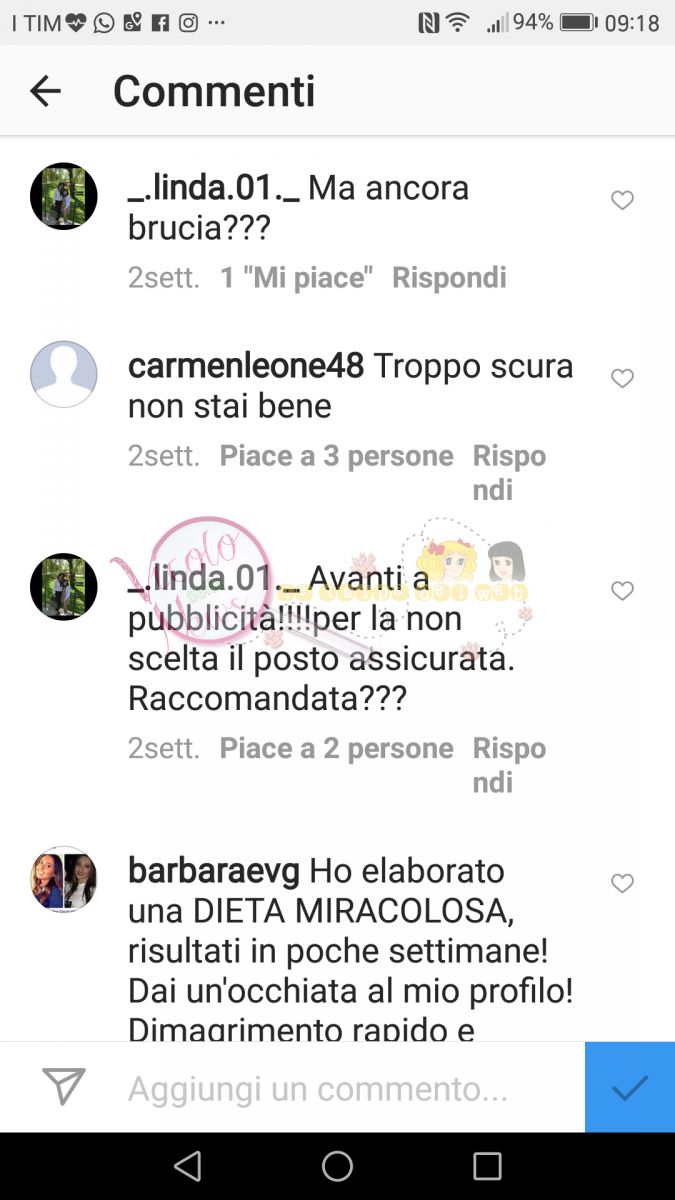
Task: Open recent apps with the square button
Action: [487, 1166]
